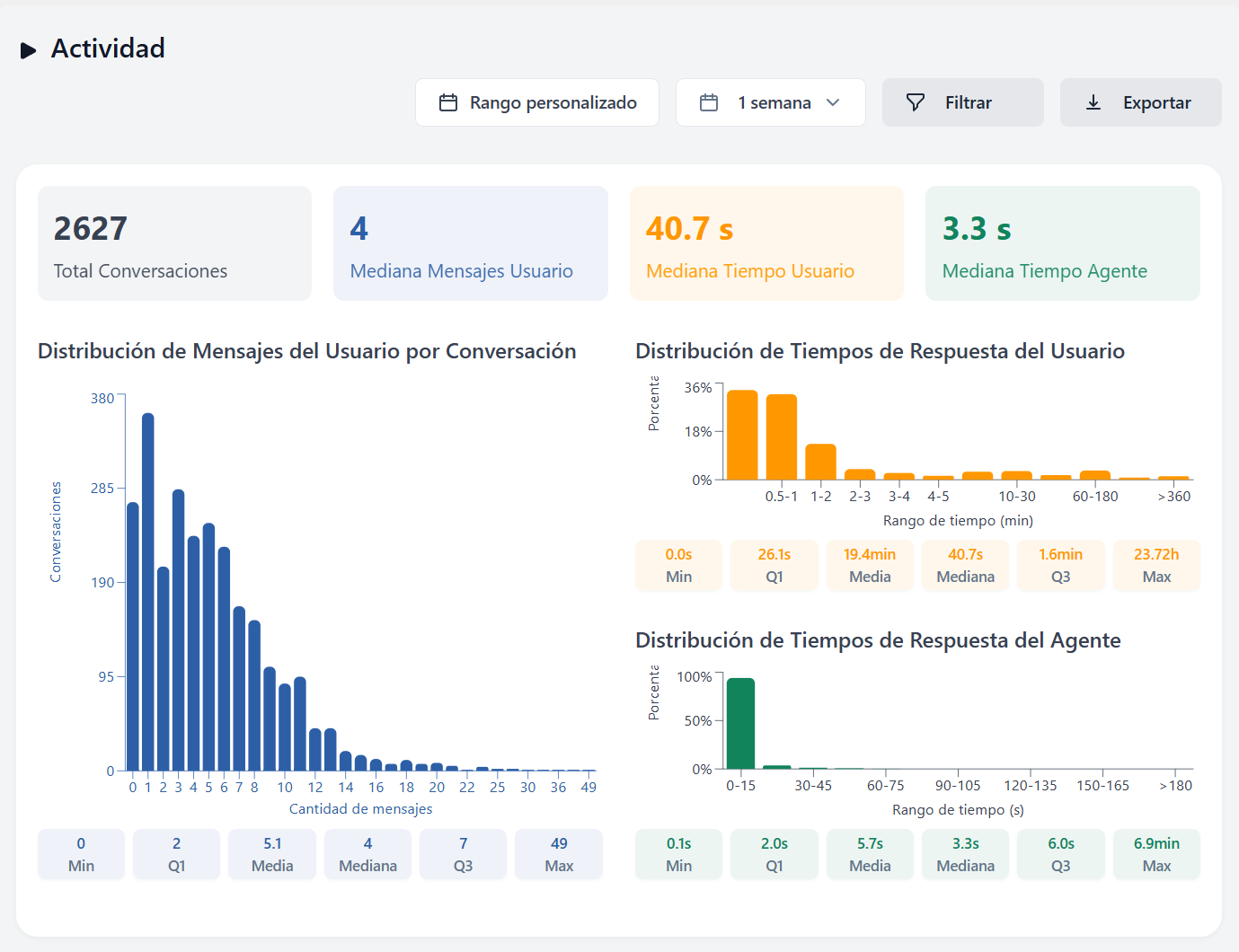Click the blue Max 49 chip

559,854
